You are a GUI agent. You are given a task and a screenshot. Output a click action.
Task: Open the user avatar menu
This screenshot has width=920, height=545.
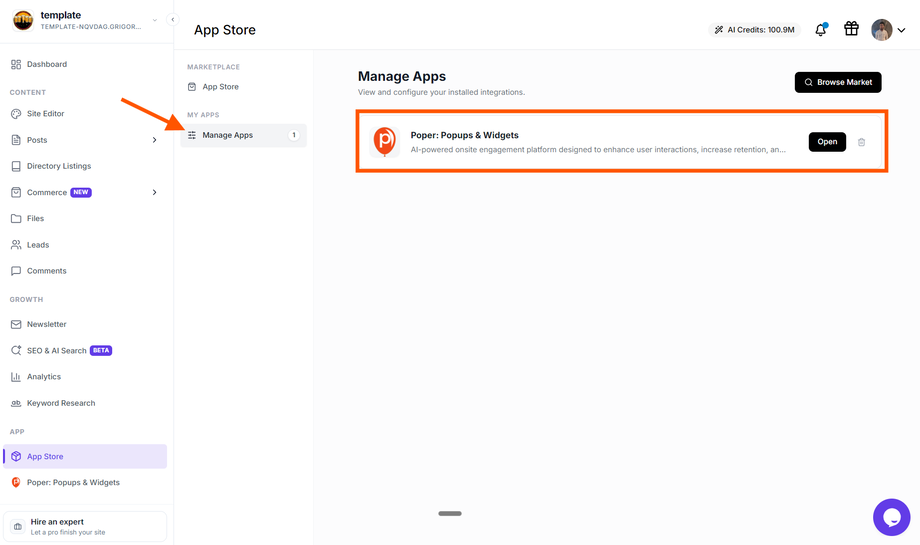tap(881, 29)
